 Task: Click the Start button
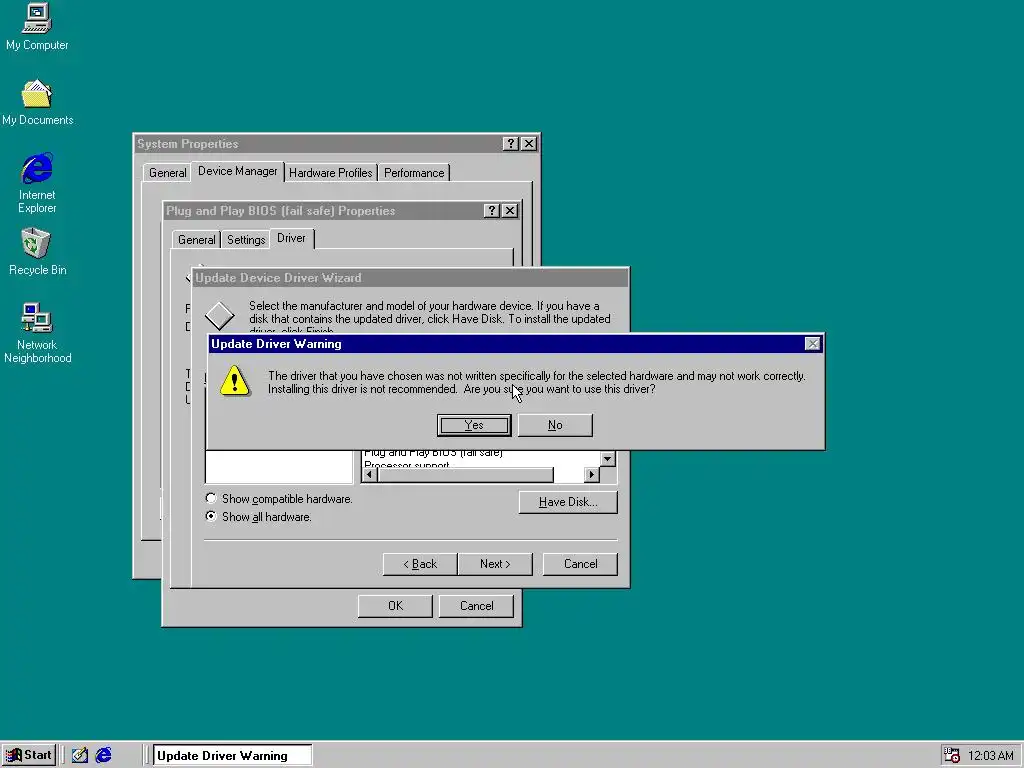29,755
